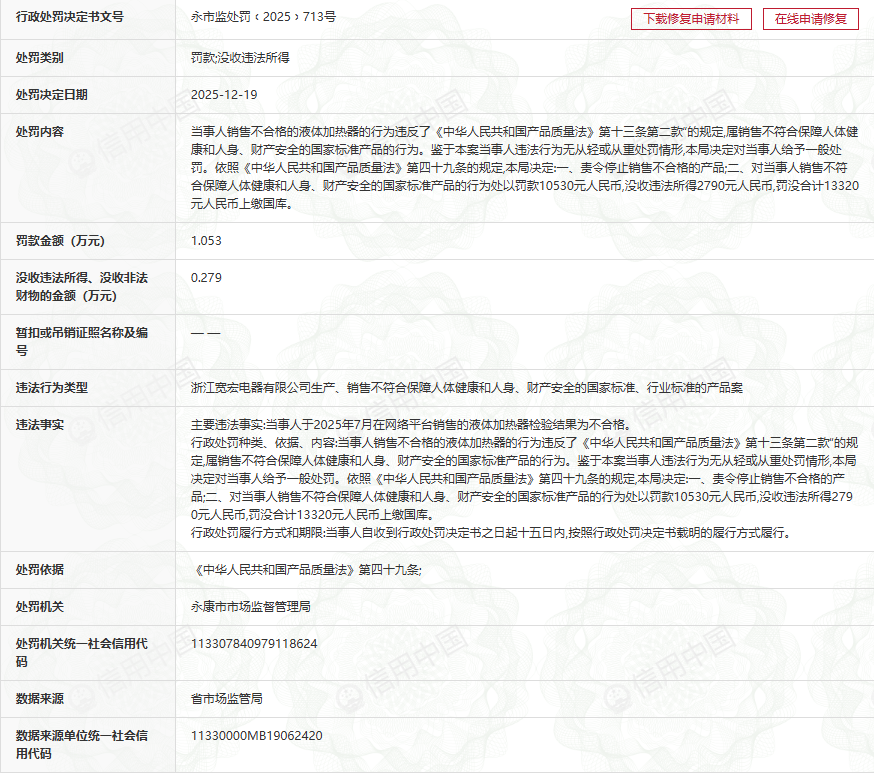Click the 处罚决定日期 label
Image resolution: width=874 pixels, height=773 pixels.
coord(52,95)
